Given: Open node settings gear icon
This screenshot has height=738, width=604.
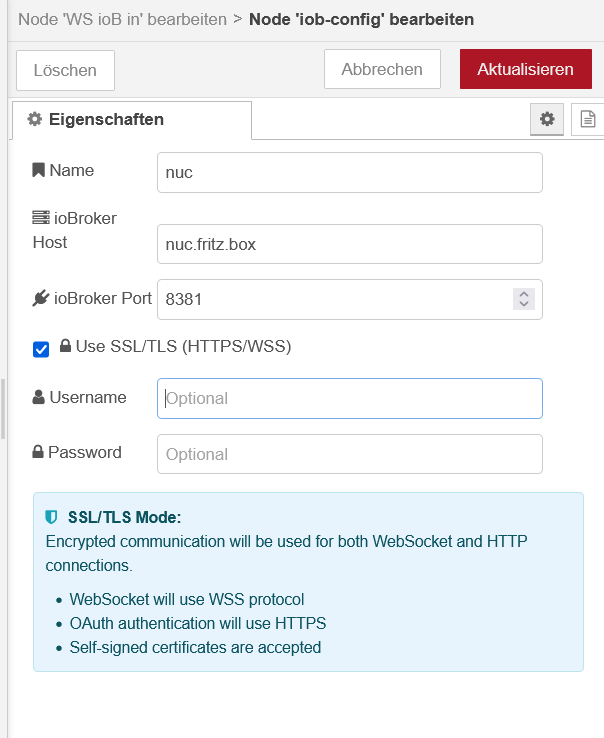Looking at the screenshot, I should point(547,119).
